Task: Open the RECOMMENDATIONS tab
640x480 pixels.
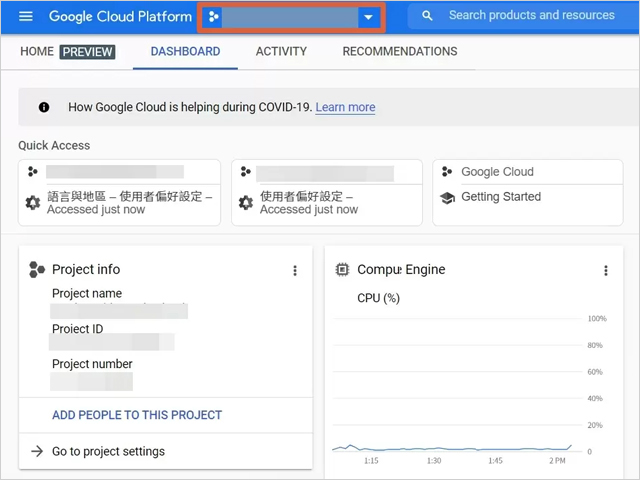Action: tap(399, 52)
